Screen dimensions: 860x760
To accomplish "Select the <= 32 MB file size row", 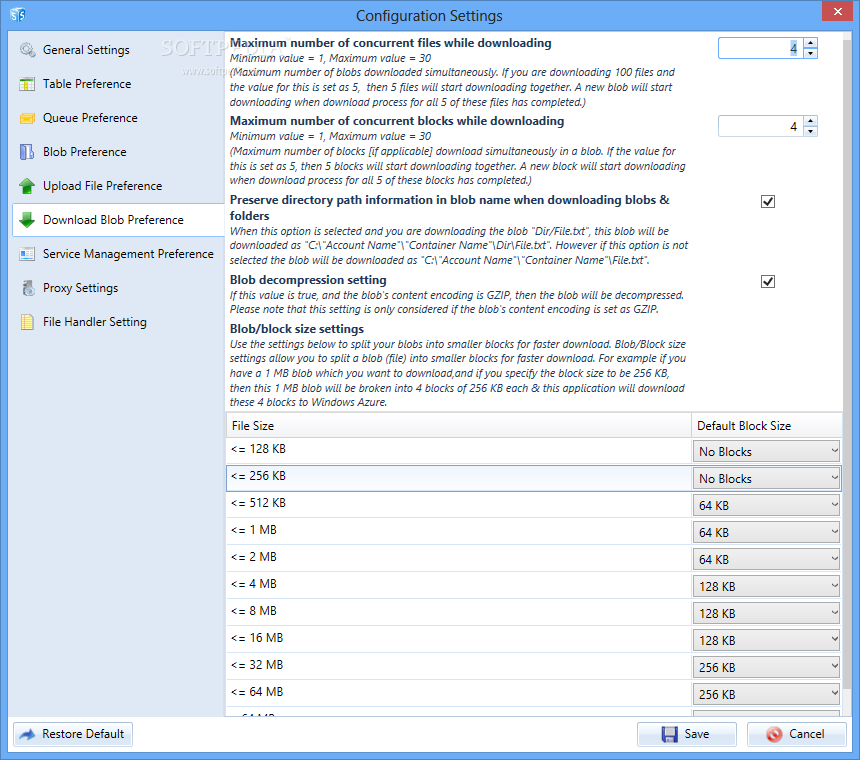I will (459, 666).
